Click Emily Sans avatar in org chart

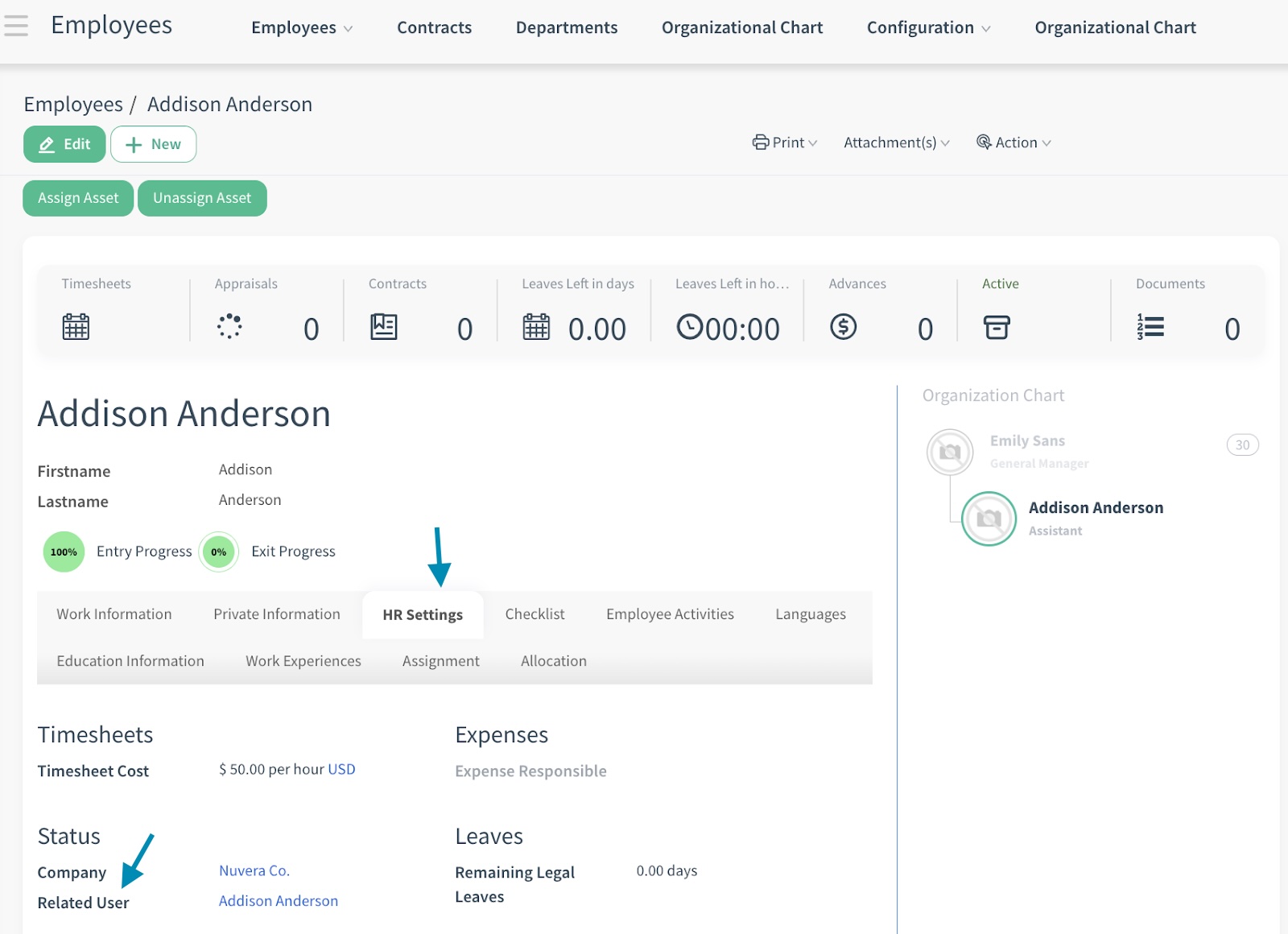(x=950, y=452)
